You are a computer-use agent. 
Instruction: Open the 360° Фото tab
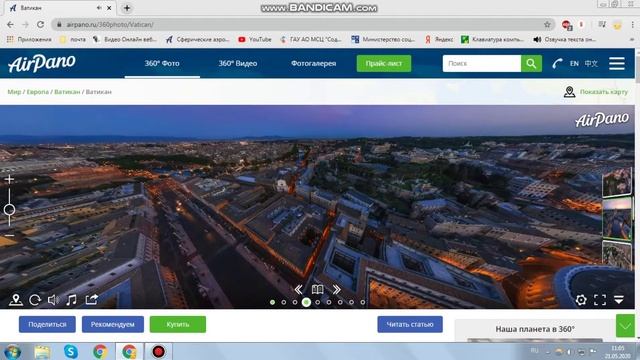tap(162, 63)
